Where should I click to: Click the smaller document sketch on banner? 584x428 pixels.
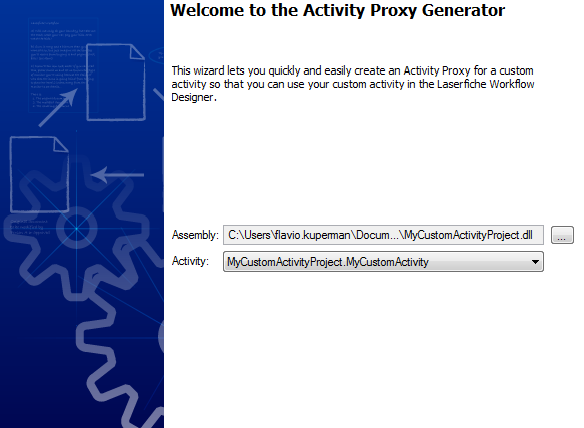pyautogui.click(x=39, y=174)
